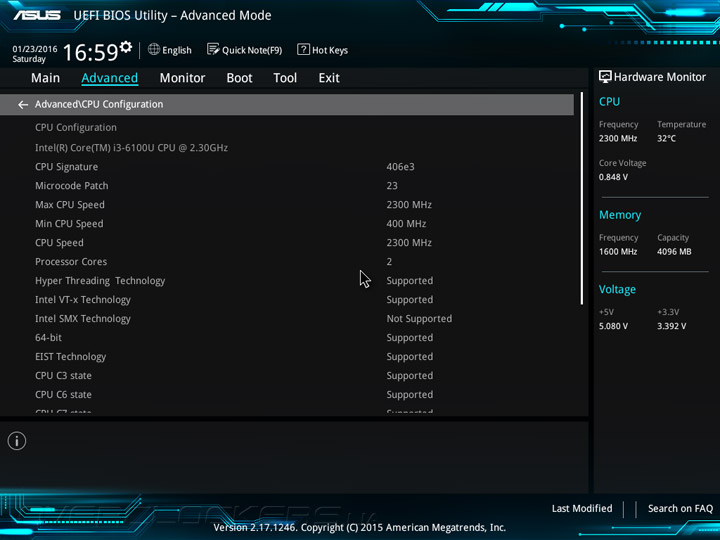
Task: Click the Hardware Monitor screen icon
Action: 605,77
